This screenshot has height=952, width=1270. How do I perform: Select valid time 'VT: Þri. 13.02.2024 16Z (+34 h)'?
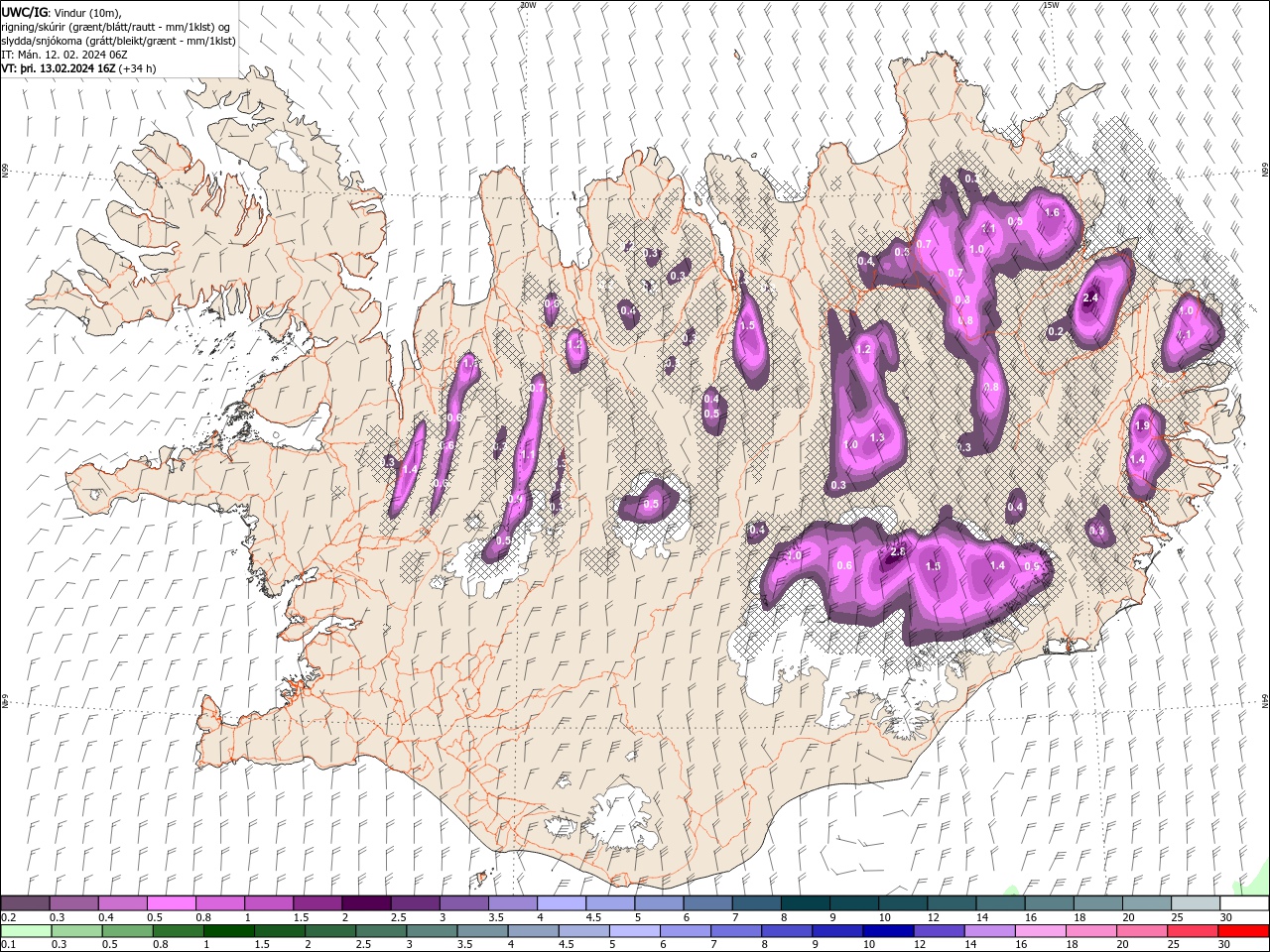[x=78, y=68]
